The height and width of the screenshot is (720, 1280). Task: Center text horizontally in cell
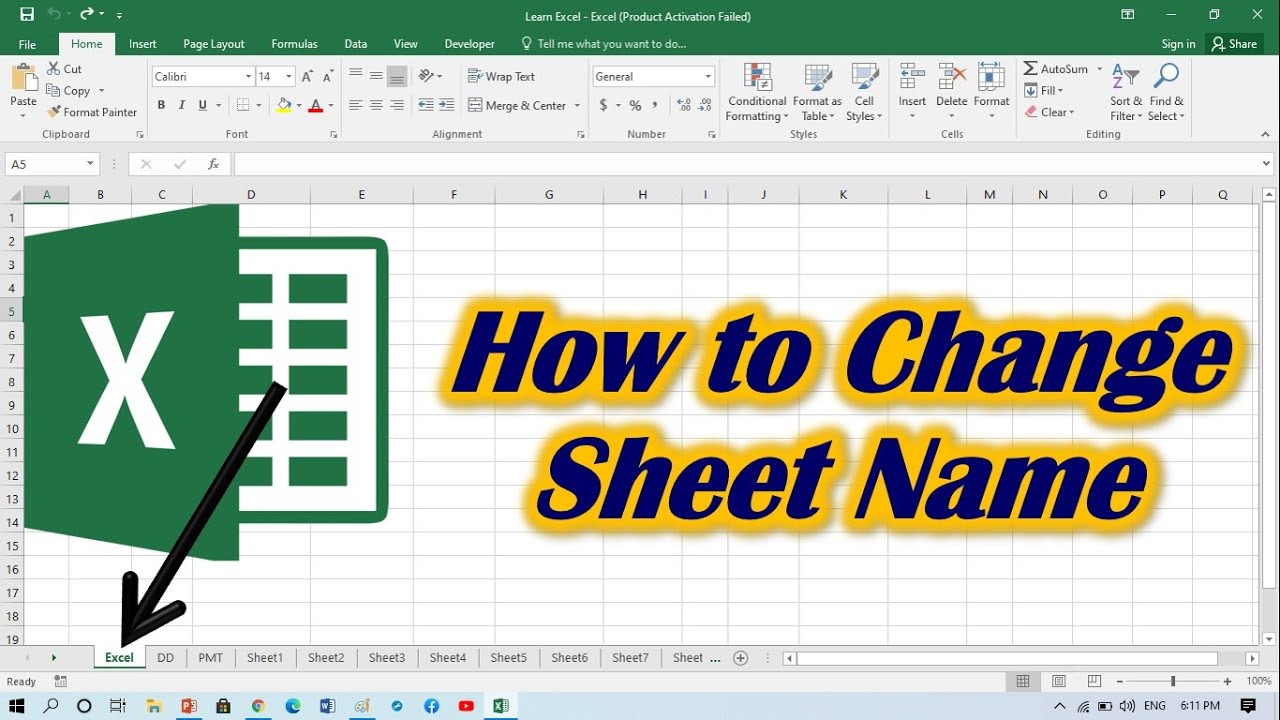tap(376, 105)
